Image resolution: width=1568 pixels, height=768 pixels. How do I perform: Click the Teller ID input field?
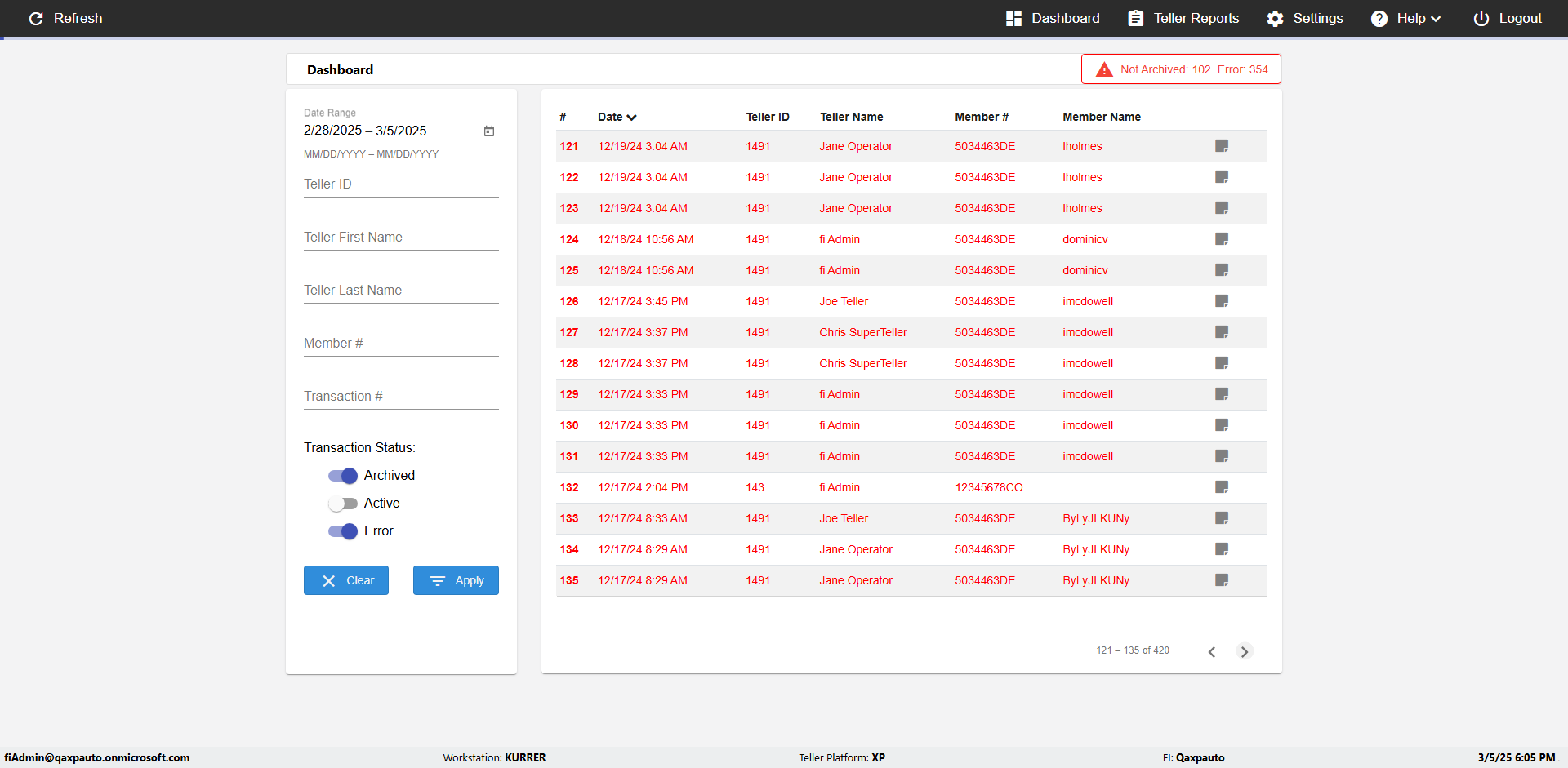pyautogui.click(x=401, y=184)
